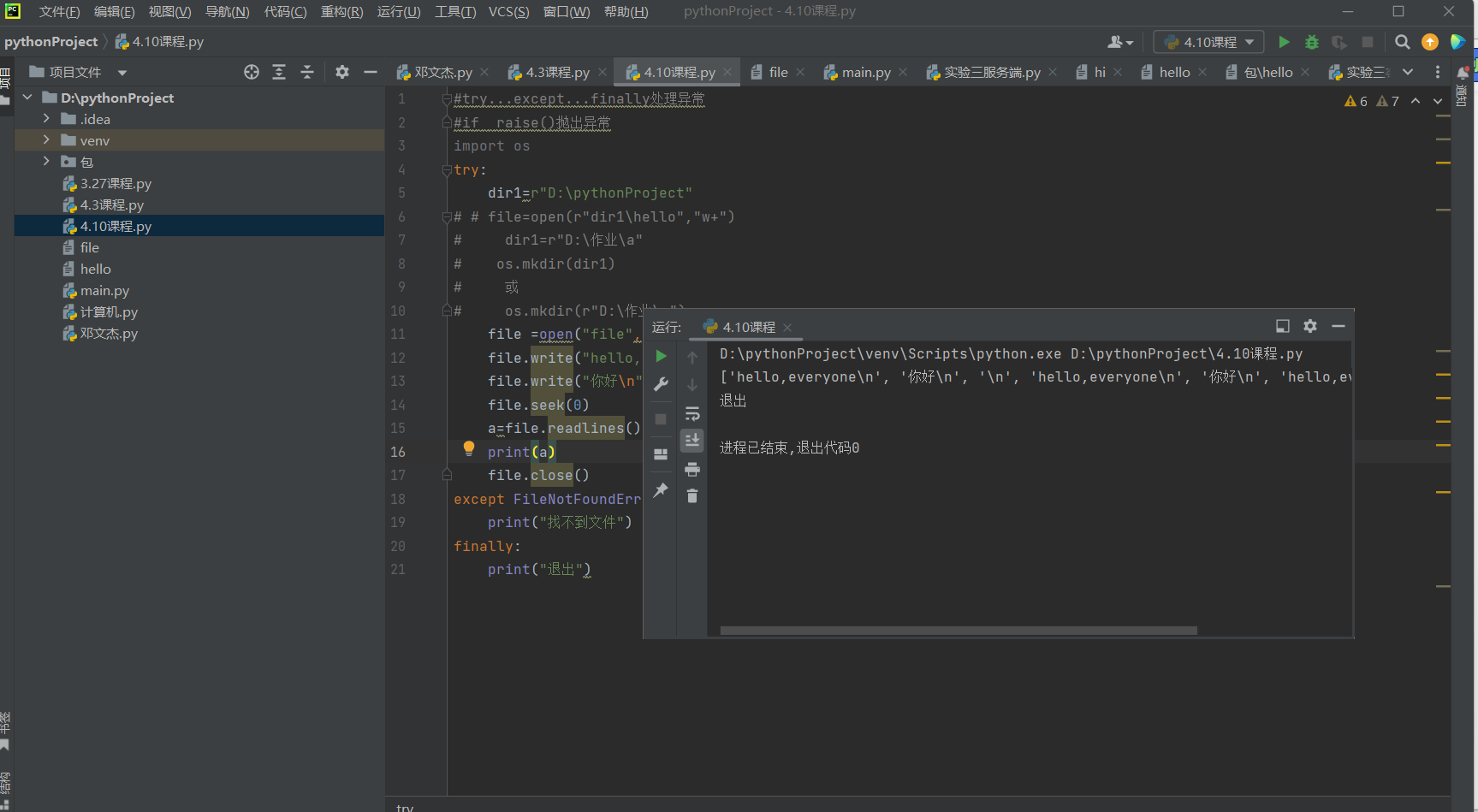The width and height of the screenshot is (1478, 812).
Task: Open the 运行(U) menu
Action: (x=399, y=11)
